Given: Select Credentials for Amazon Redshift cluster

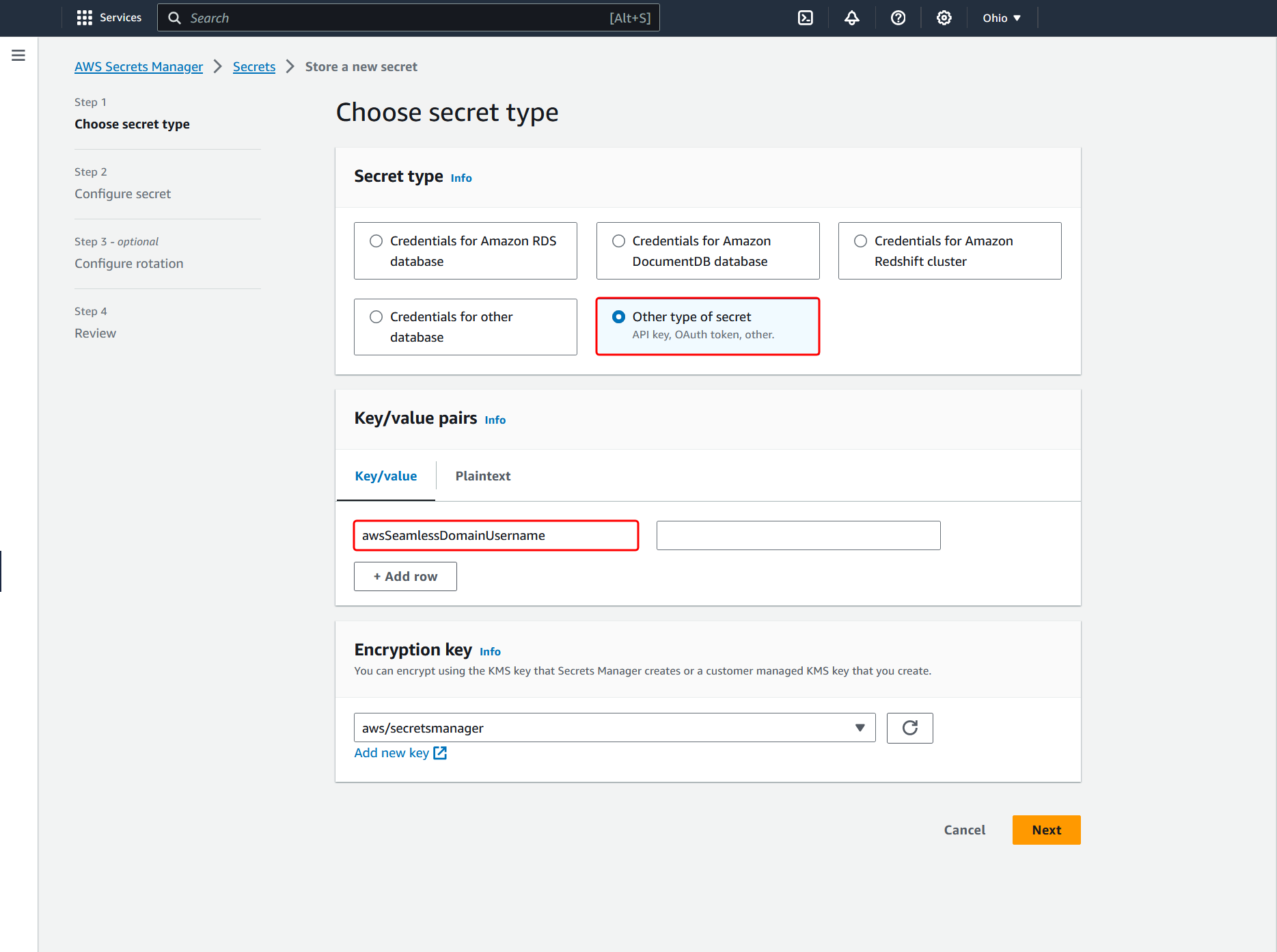Looking at the screenshot, I should point(860,241).
